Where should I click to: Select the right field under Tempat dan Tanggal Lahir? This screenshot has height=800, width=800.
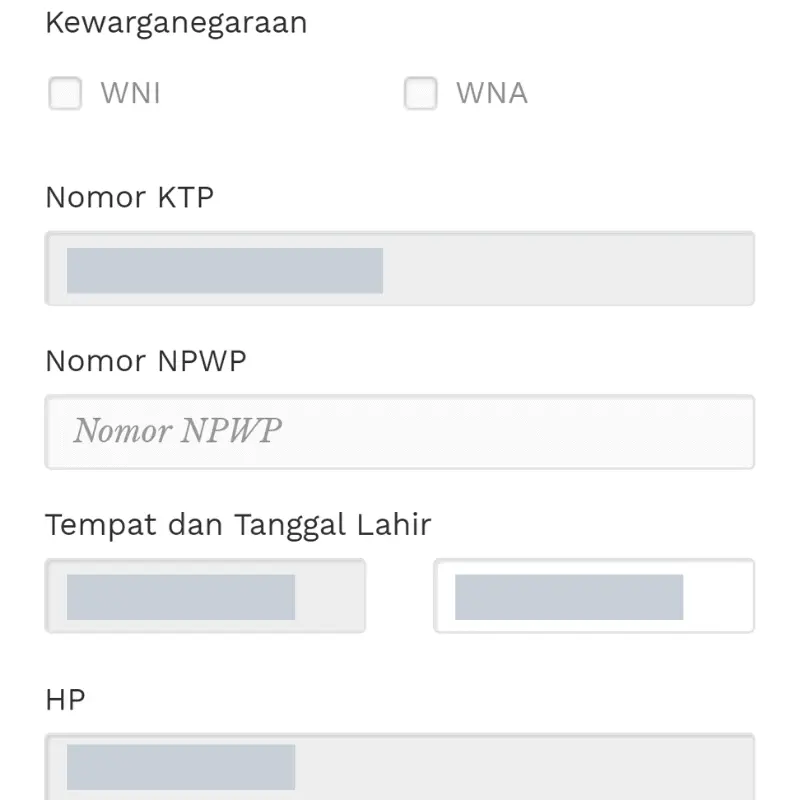(x=595, y=594)
